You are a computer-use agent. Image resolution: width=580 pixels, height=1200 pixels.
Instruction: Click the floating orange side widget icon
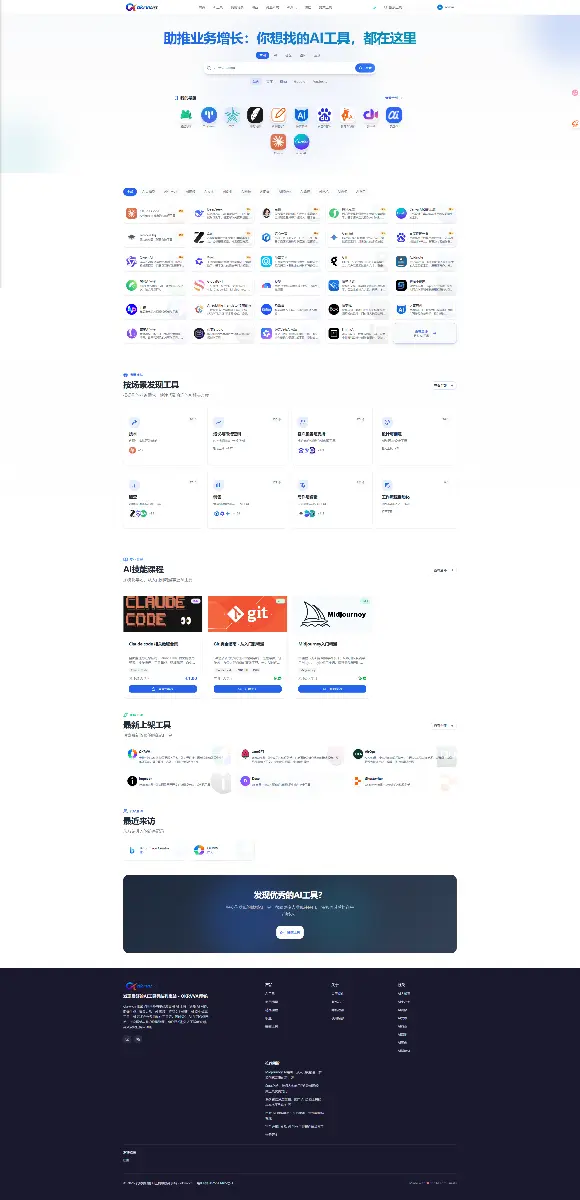[576, 124]
